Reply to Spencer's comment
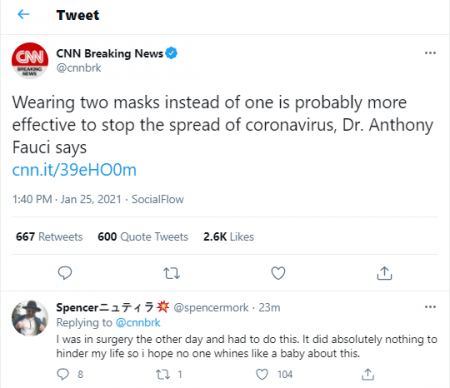 coord(63,374)
